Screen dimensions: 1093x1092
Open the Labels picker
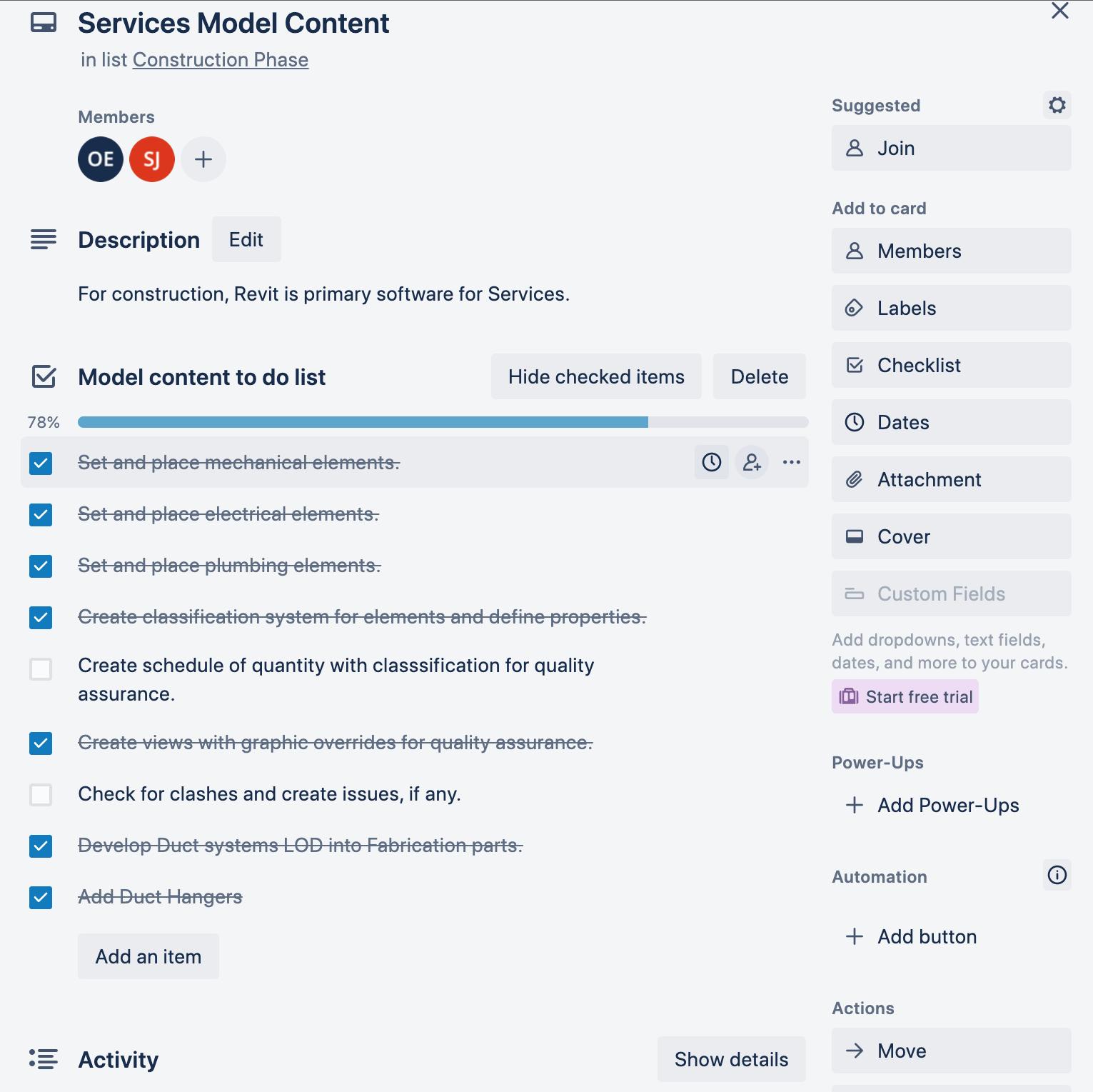[950, 308]
